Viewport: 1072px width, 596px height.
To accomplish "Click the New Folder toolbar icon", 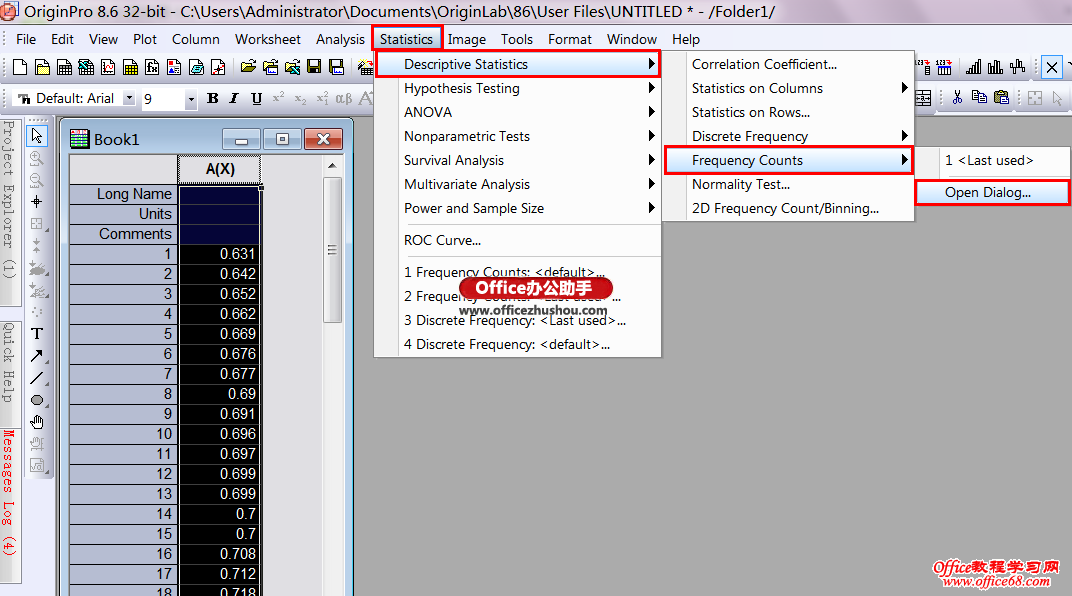I will [42, 67].
